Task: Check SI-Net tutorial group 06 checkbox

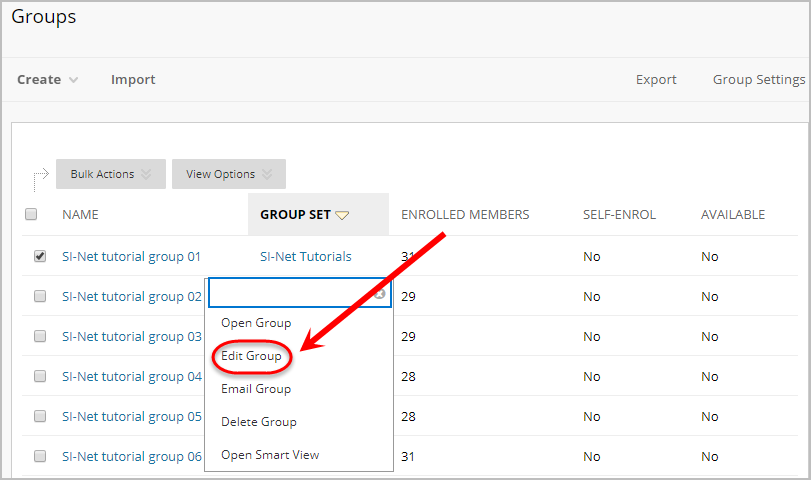Action: [40, 456]
